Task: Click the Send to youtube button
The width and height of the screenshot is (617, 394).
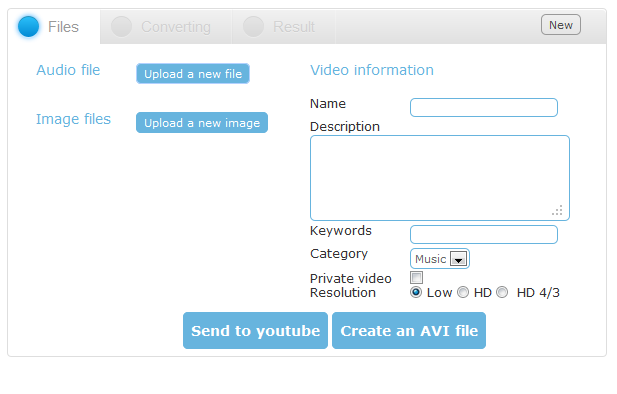Action: 255,331
